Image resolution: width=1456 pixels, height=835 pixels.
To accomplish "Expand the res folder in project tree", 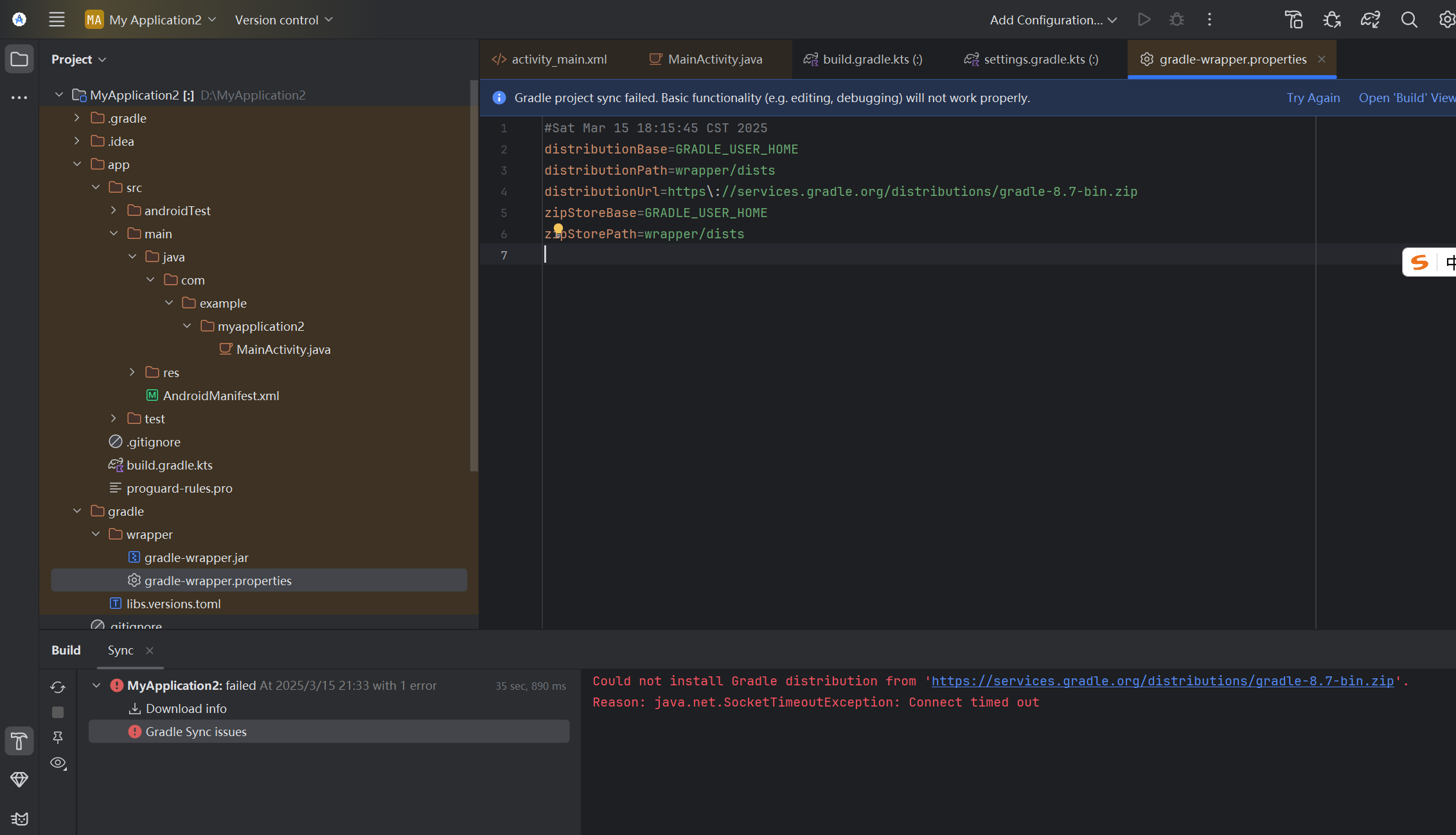I will [x=132, y=373].
